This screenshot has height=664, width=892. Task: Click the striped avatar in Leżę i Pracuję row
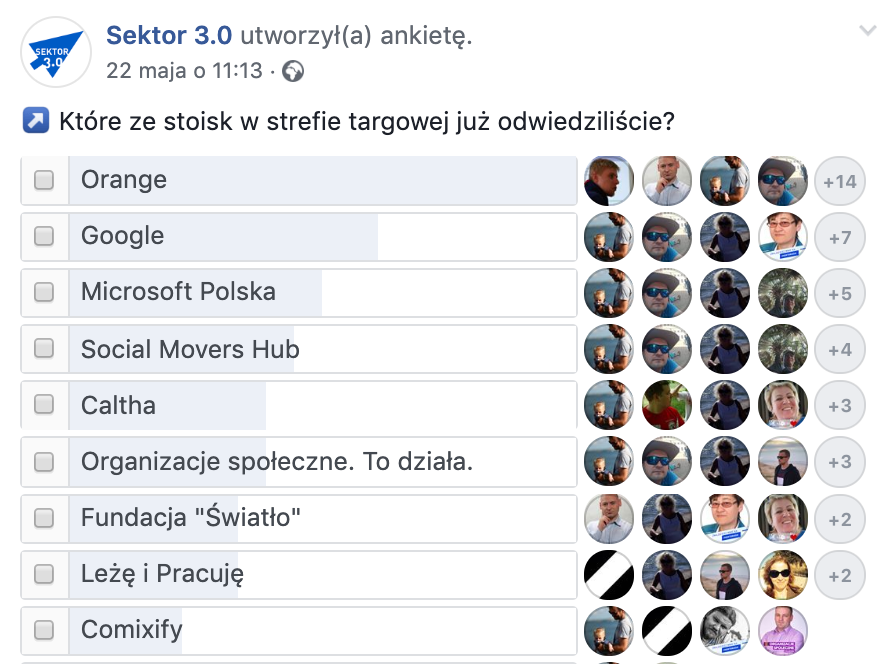[609, 574]
